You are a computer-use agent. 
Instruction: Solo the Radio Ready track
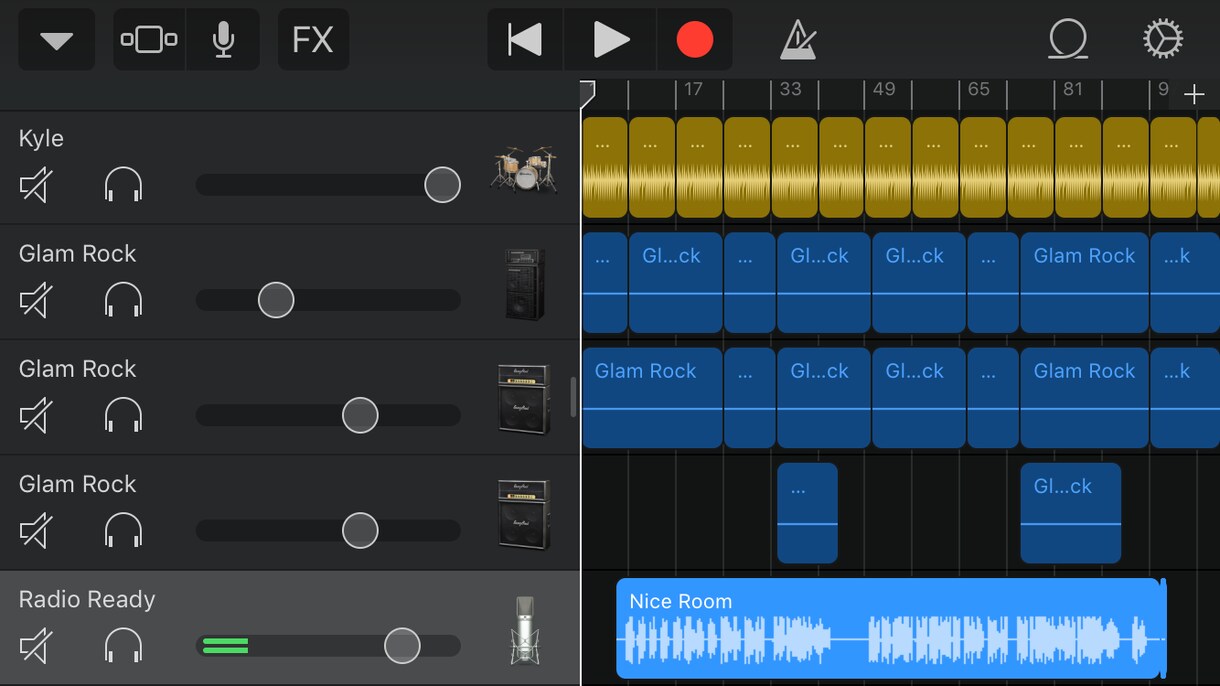point(123,646)
